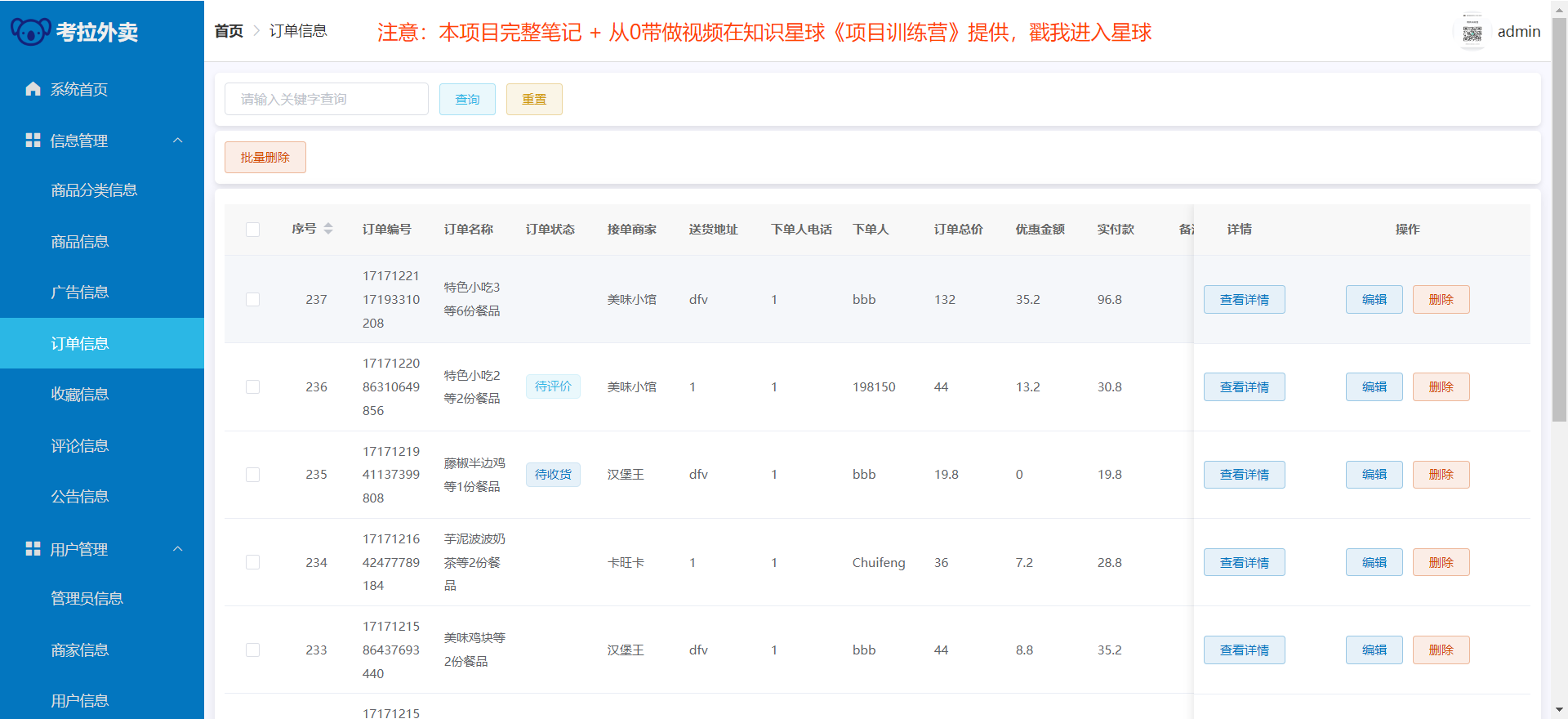Image resolution: width=1568 pixels, height=719 pixels.
Task: Open 收藏信息 menu item
Action: click(102, 395)
